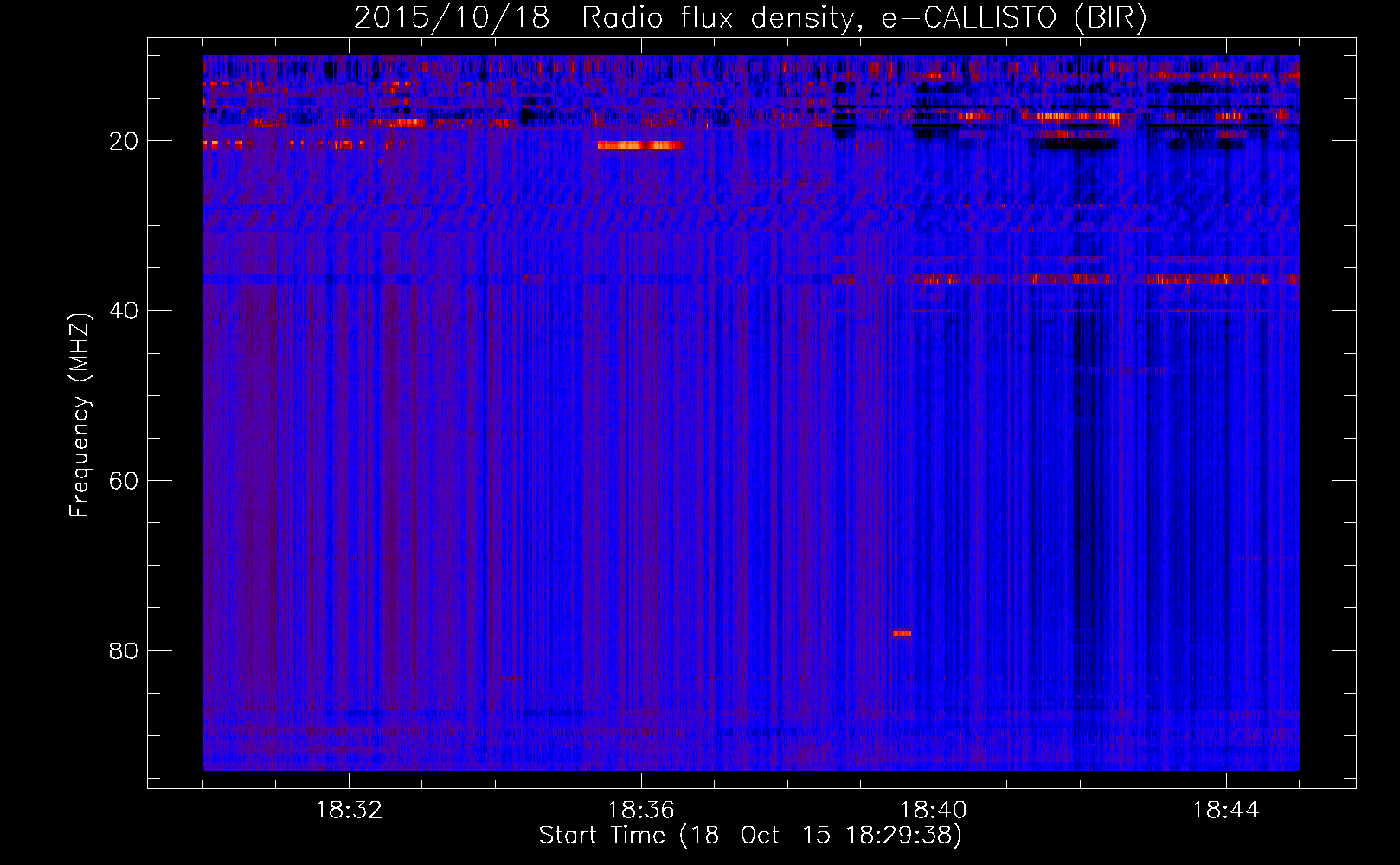Click the 18:36 time tick label

tap(641, 811)
